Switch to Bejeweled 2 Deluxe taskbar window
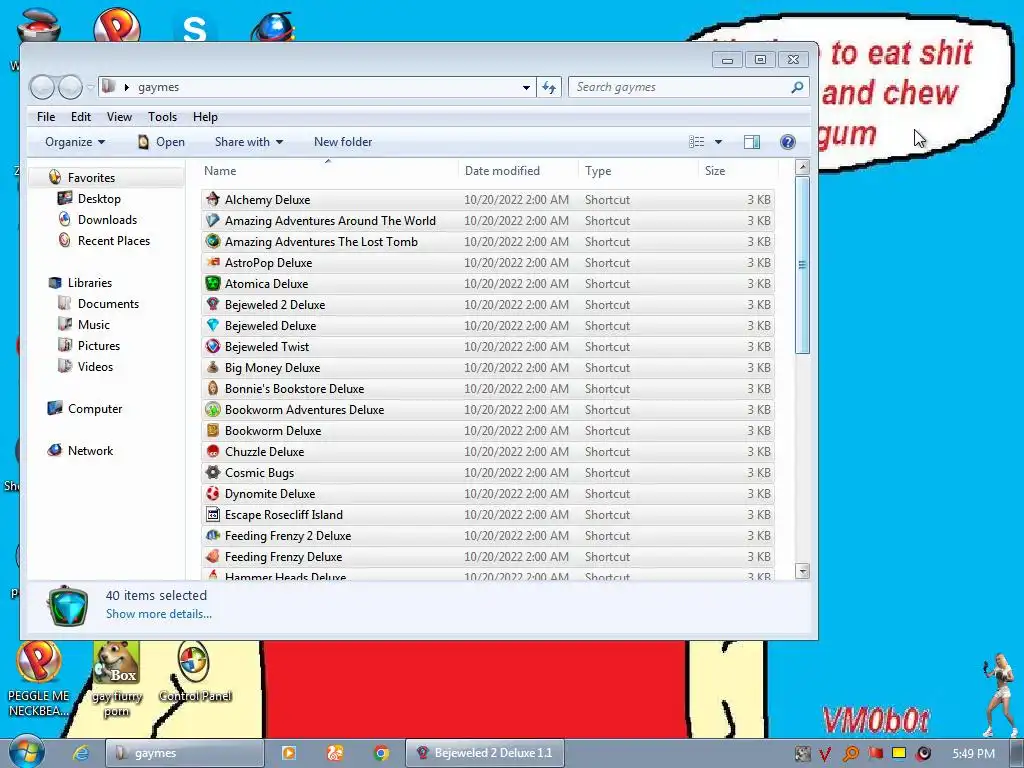Viewport: 1024px width, 768px height. coord(485,753)
